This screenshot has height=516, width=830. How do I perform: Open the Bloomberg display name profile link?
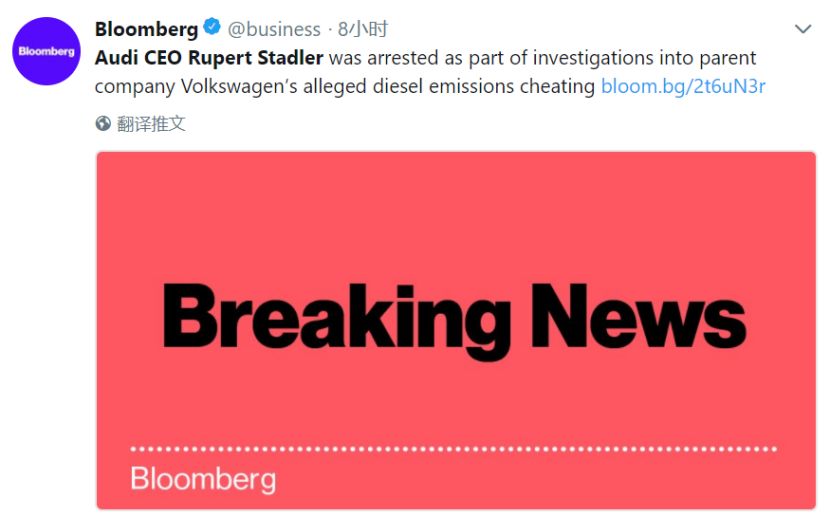pos(146,29)
